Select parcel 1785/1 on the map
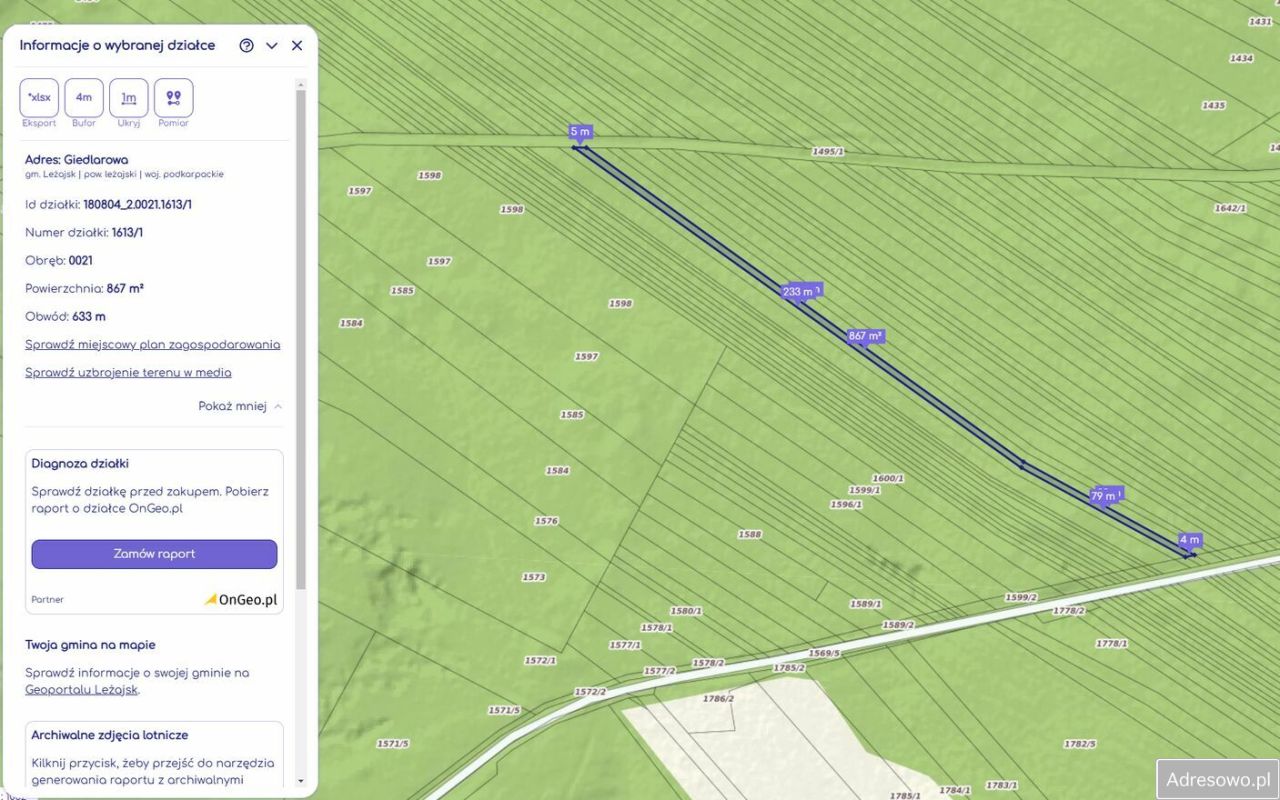 [x=905, y=795]
